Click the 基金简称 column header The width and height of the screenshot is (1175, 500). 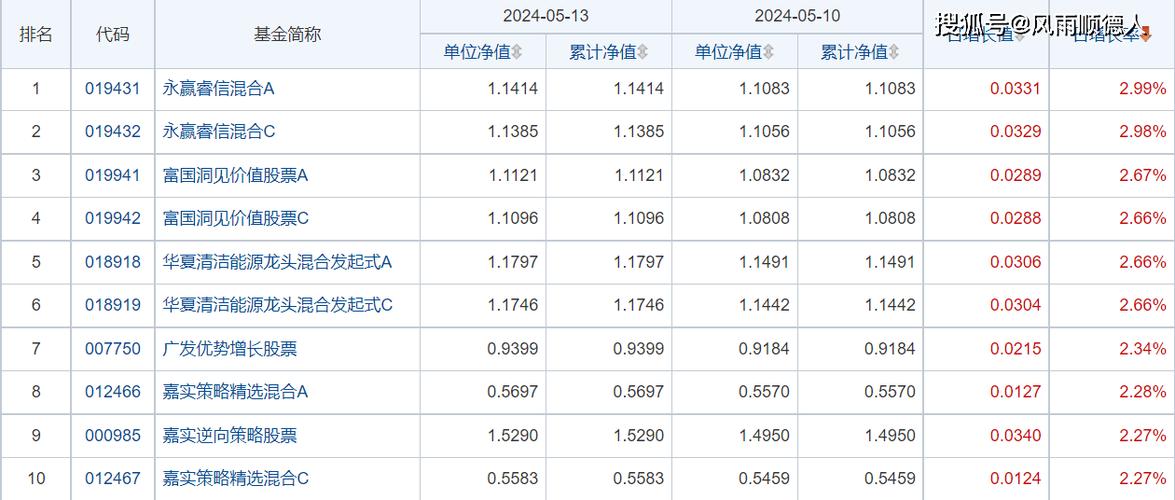287,34
